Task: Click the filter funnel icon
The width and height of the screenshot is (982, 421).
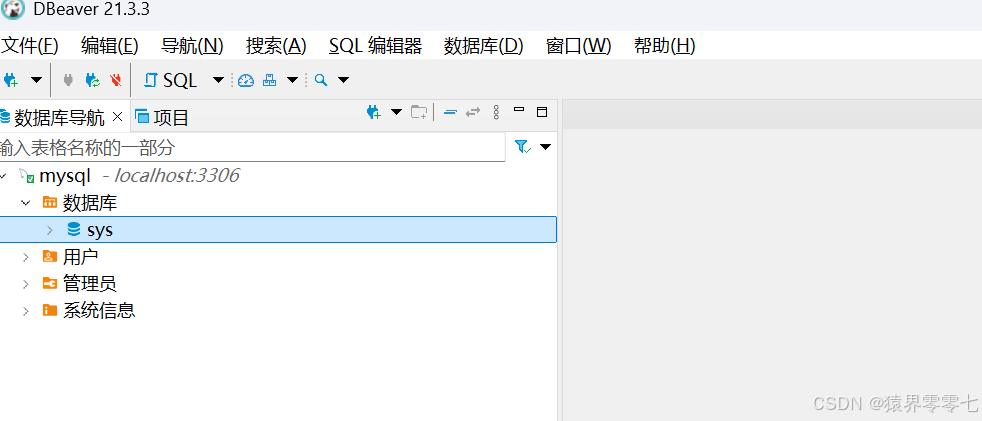Action: pos(522,147)
